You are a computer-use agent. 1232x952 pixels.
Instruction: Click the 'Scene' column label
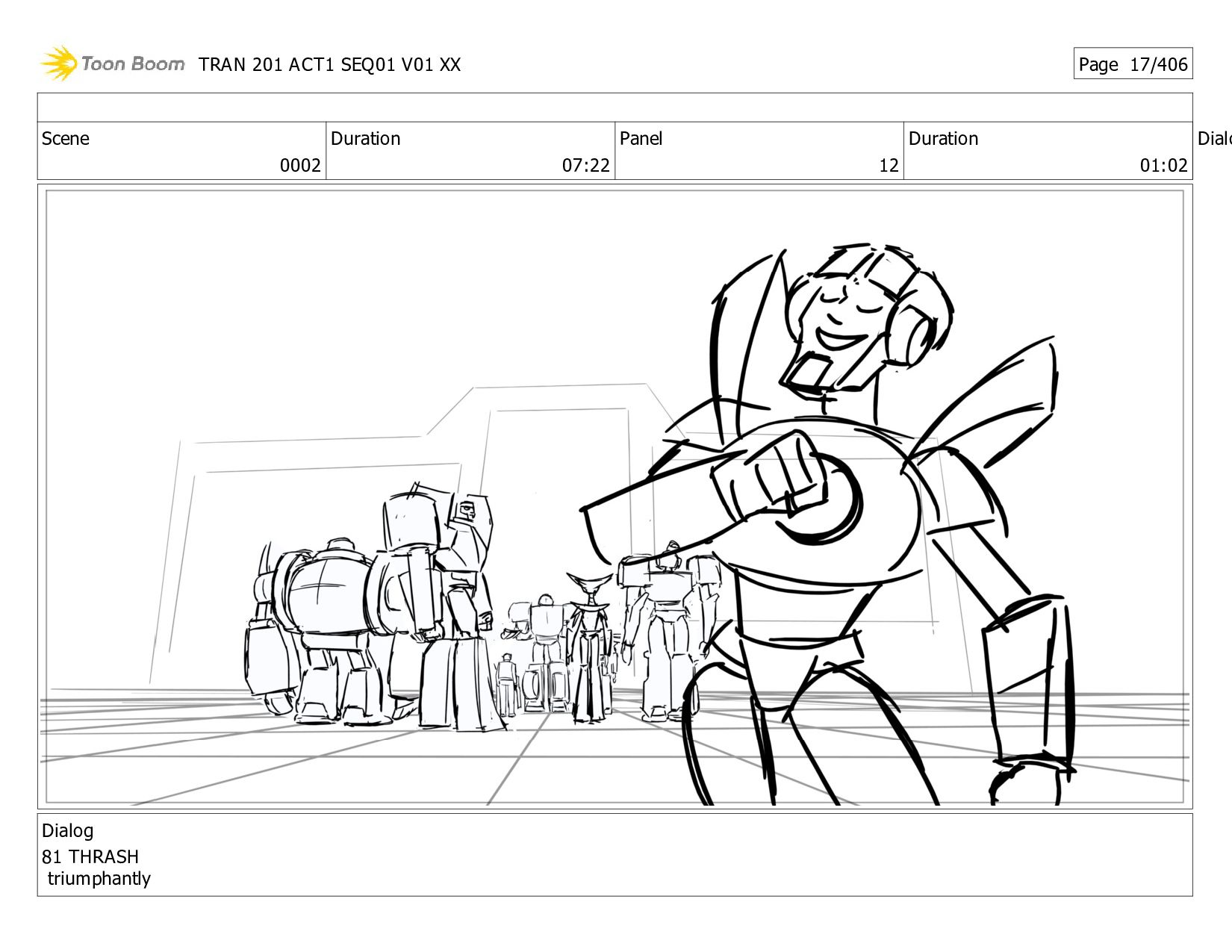66,139
